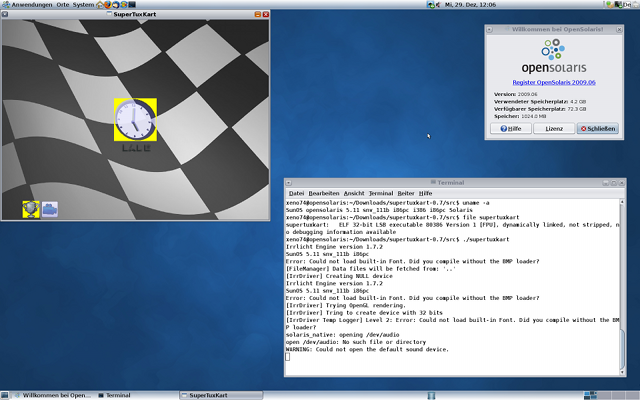Screen dimensions: 640x400
Task: Open the package manager launcher in top panel
Action: pos(124,4)
